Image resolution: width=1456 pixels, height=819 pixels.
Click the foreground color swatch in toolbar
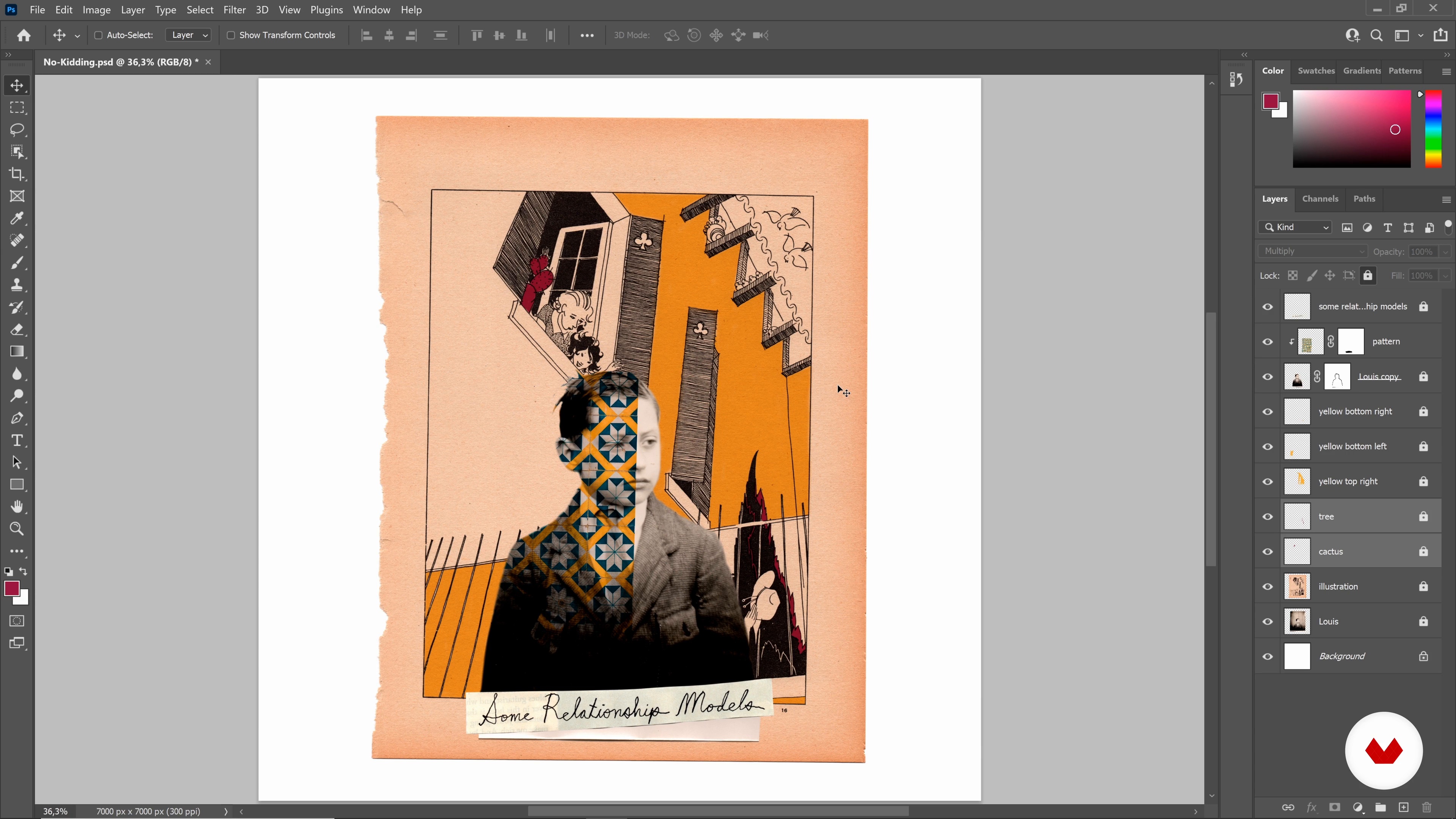click(x=12, y=588)
